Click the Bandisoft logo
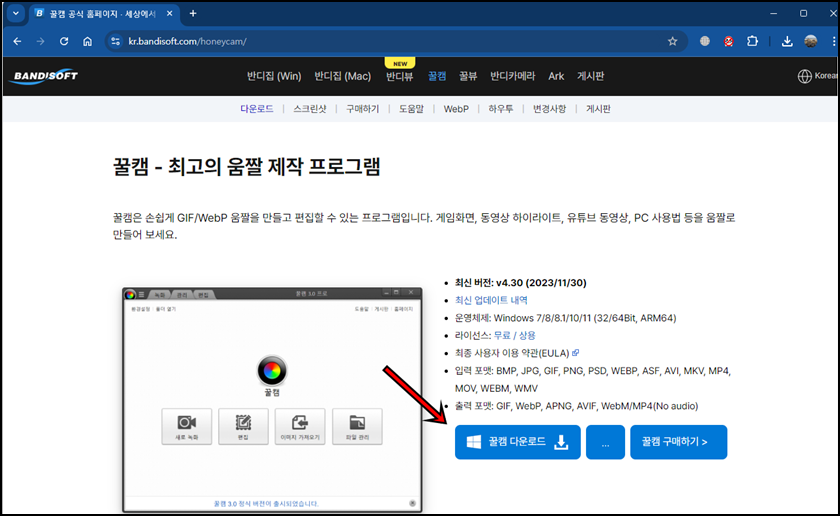This screenshot has height=516, width=840. [x=44, y=76]
